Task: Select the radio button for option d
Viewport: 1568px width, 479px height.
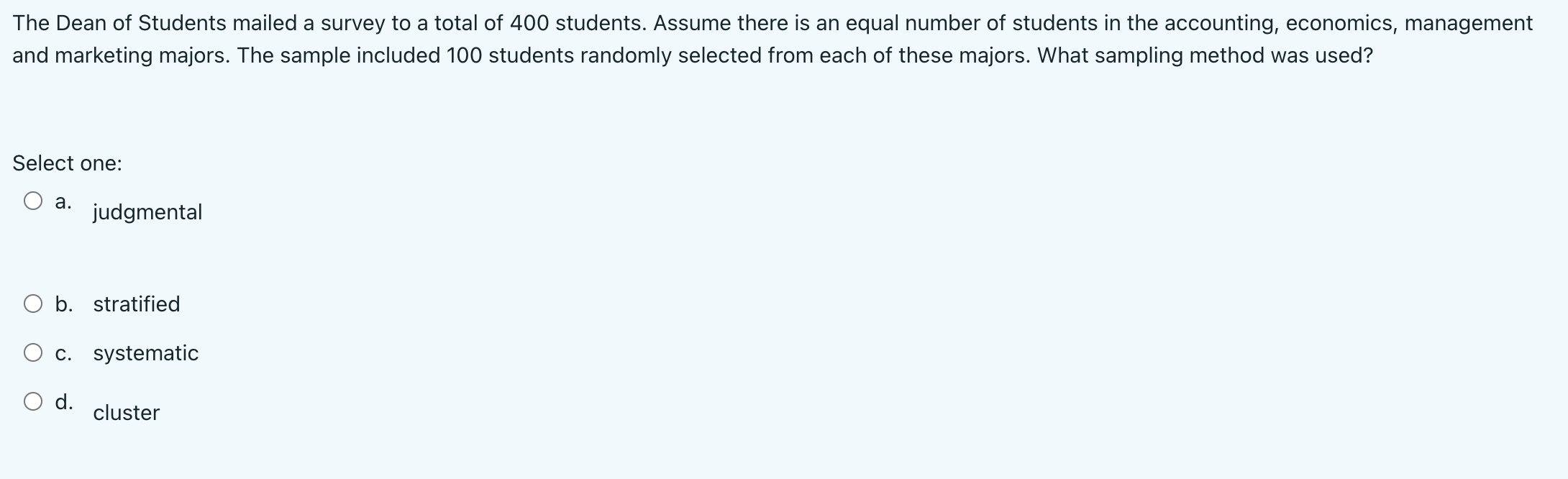Action: click(33, 403)
